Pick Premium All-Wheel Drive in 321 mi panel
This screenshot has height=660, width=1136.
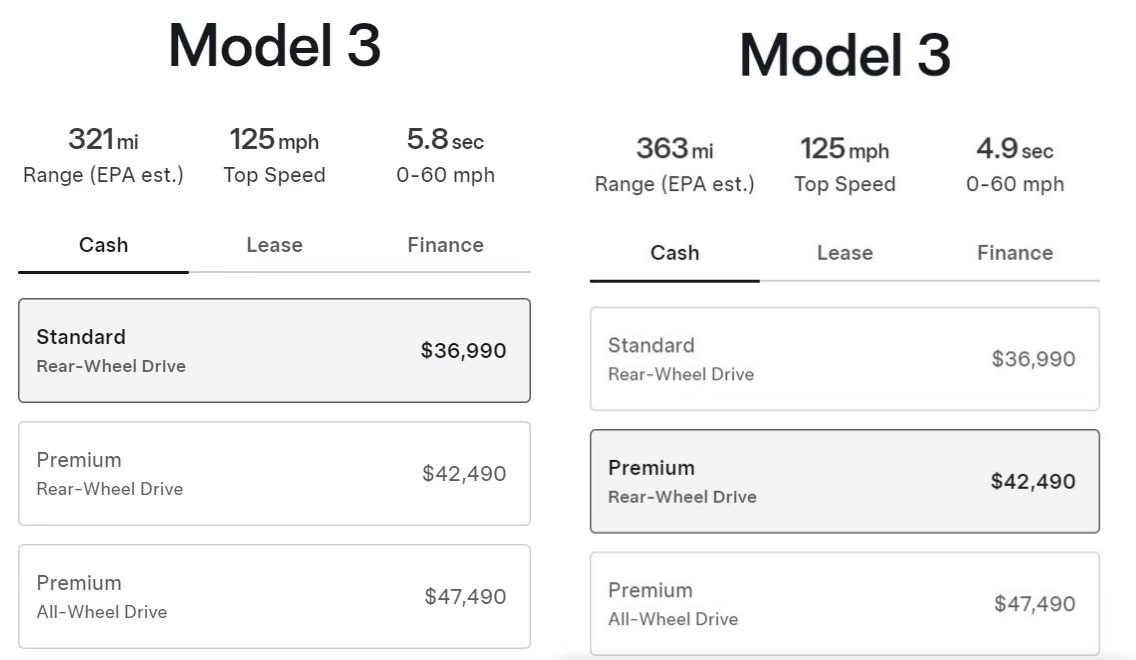tap(274, 597)
